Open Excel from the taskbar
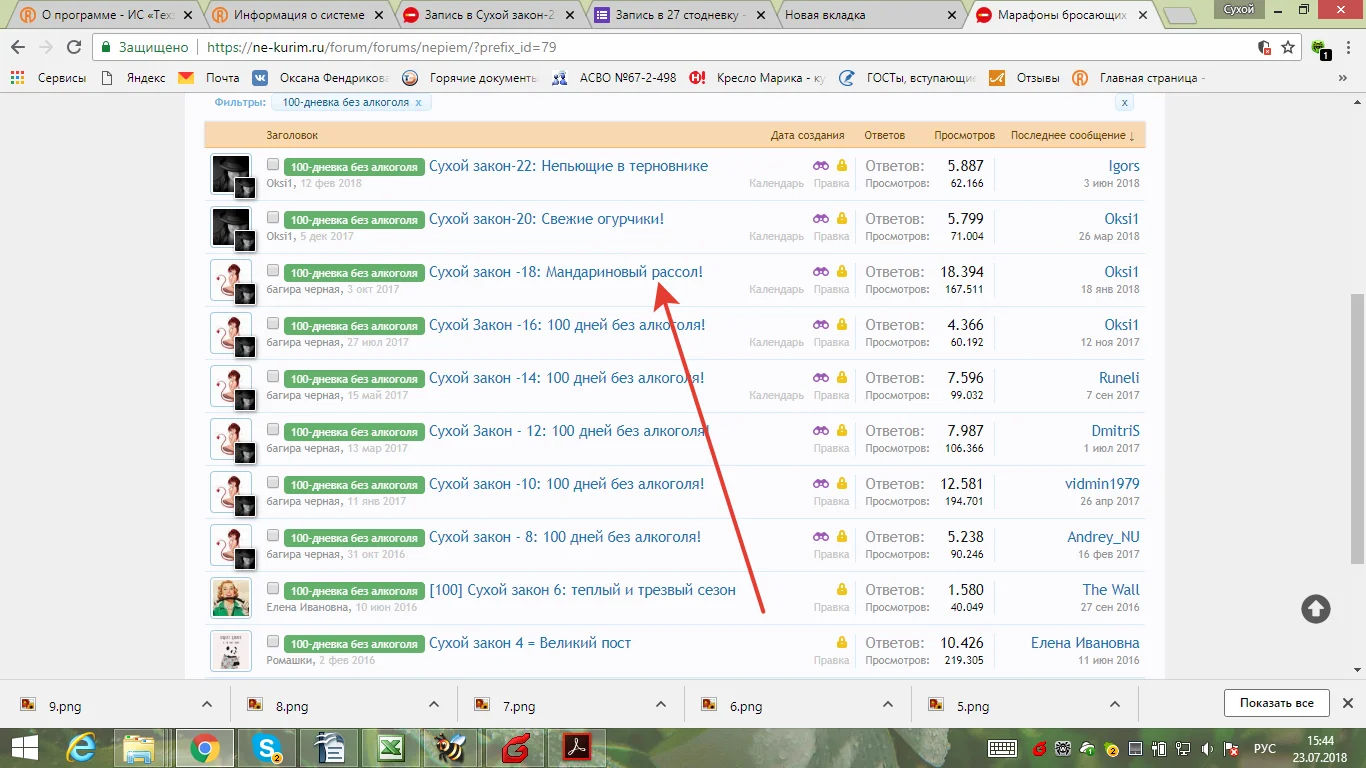Viewport: 1366px width, 768px height. click(x=391, y=747)
